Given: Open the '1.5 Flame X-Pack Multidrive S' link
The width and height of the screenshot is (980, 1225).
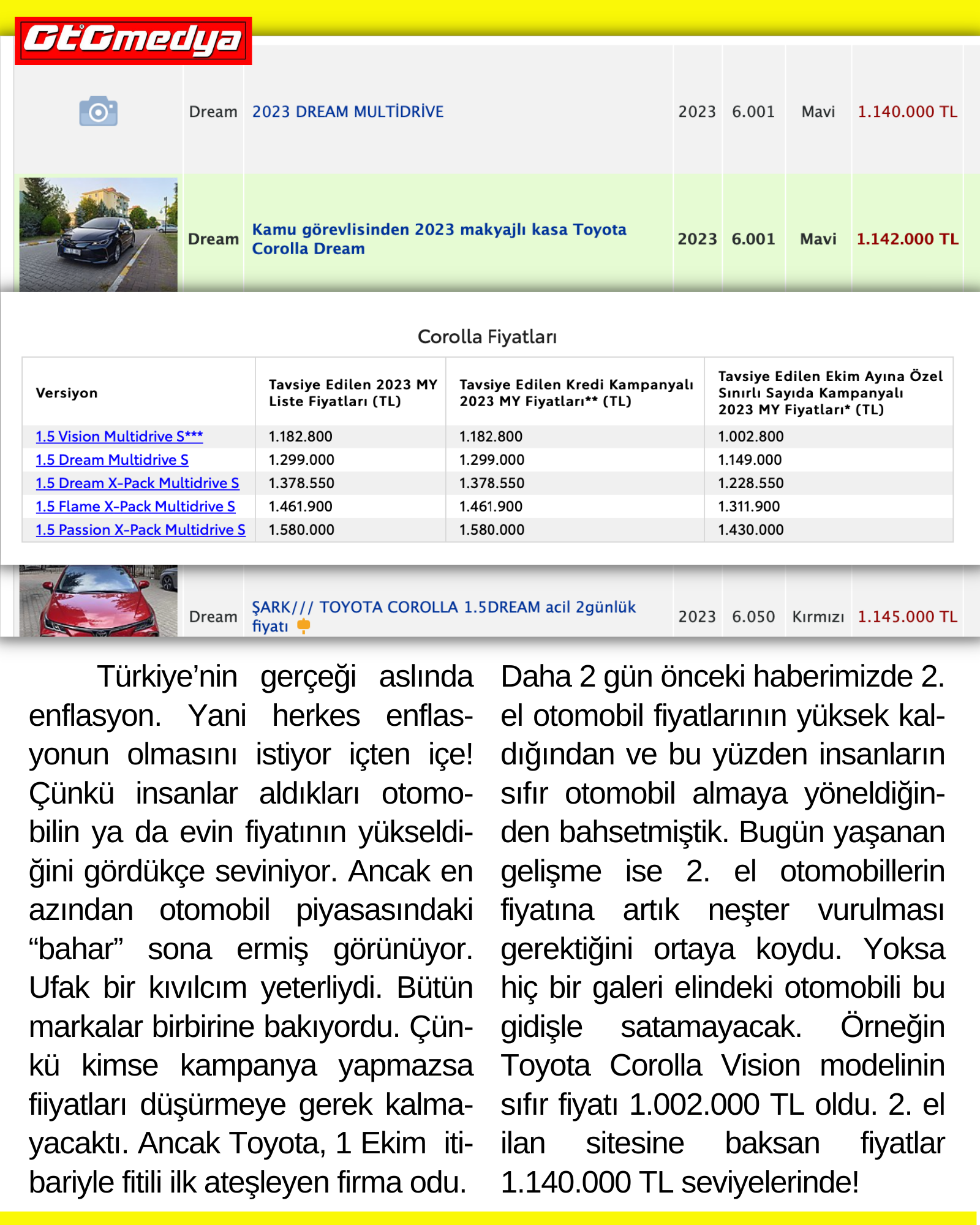Looking at the screenshot, I should (x=135, y=507).
